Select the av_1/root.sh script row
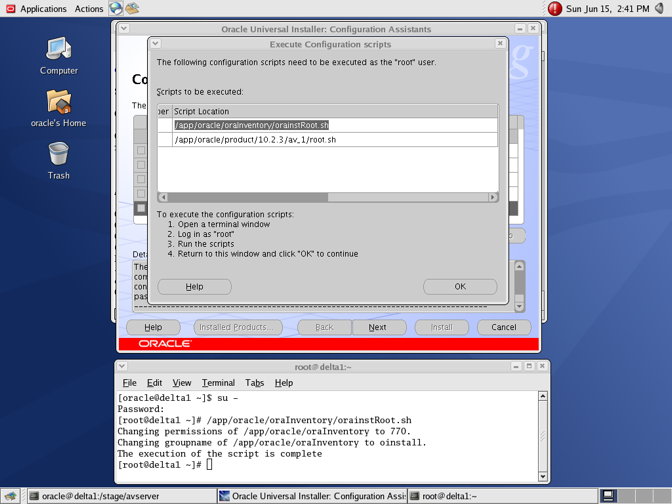The height and width of the screenshot is (504, 672). pos(328,140)
